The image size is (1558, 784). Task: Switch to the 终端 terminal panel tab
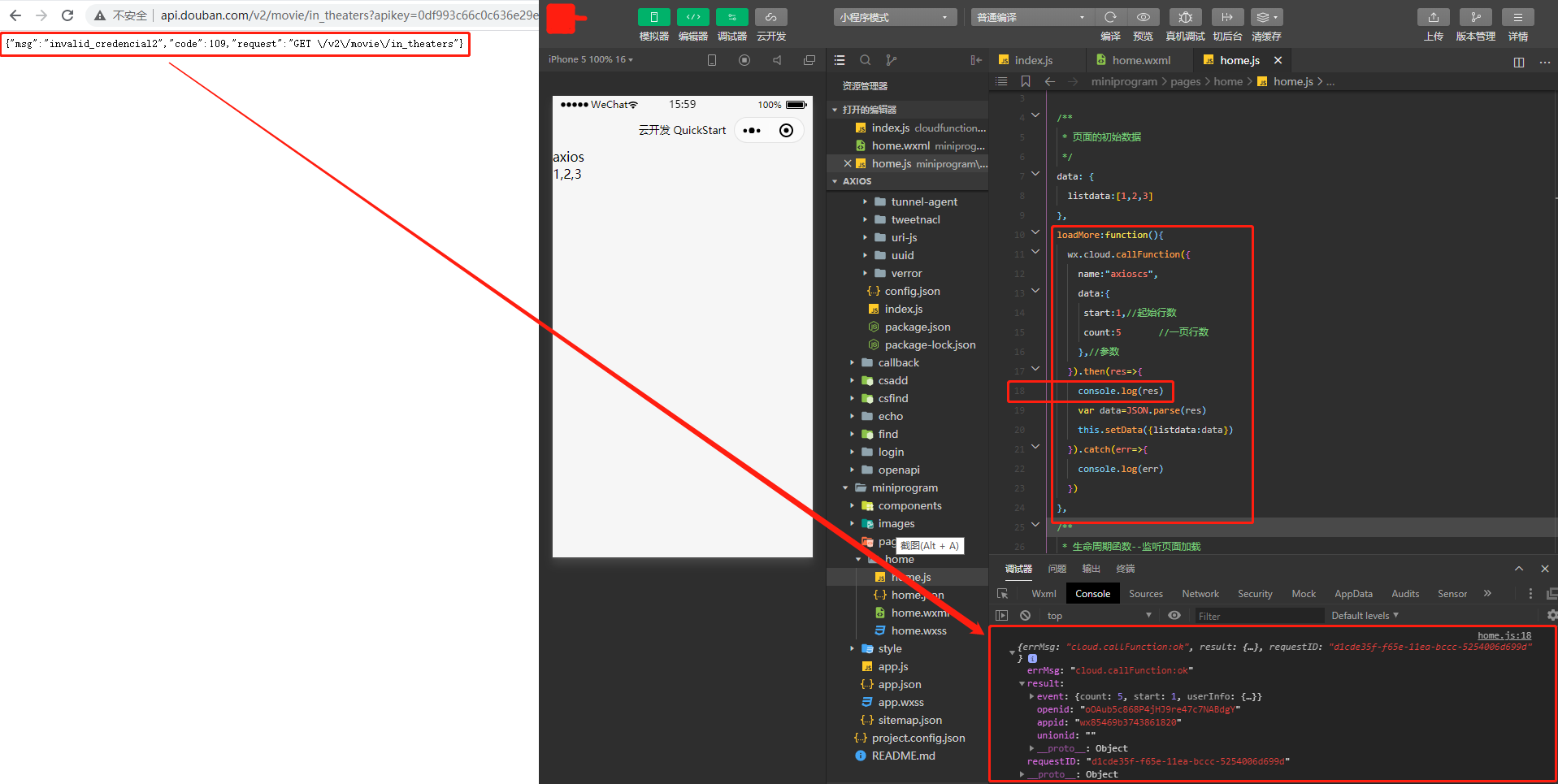coord(1125,569)
